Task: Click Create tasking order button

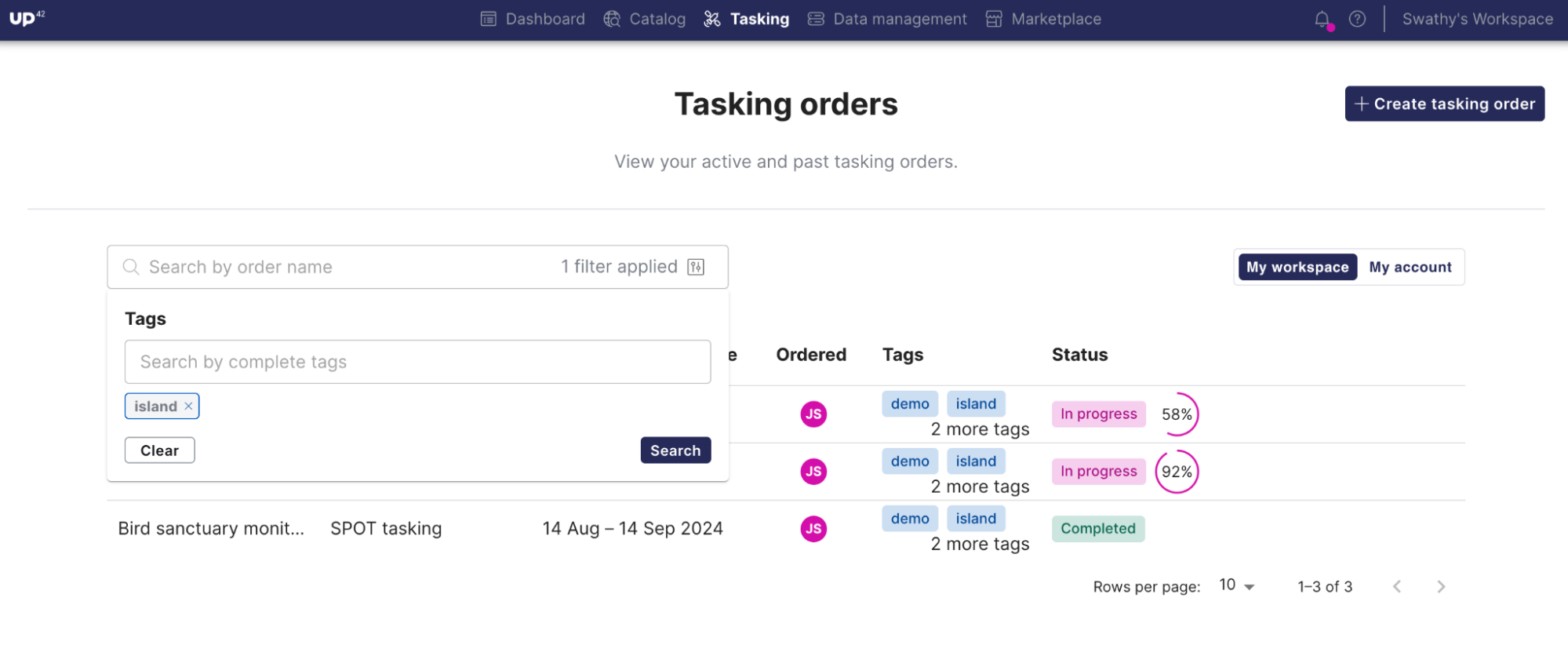Action: coord(1444,104)
